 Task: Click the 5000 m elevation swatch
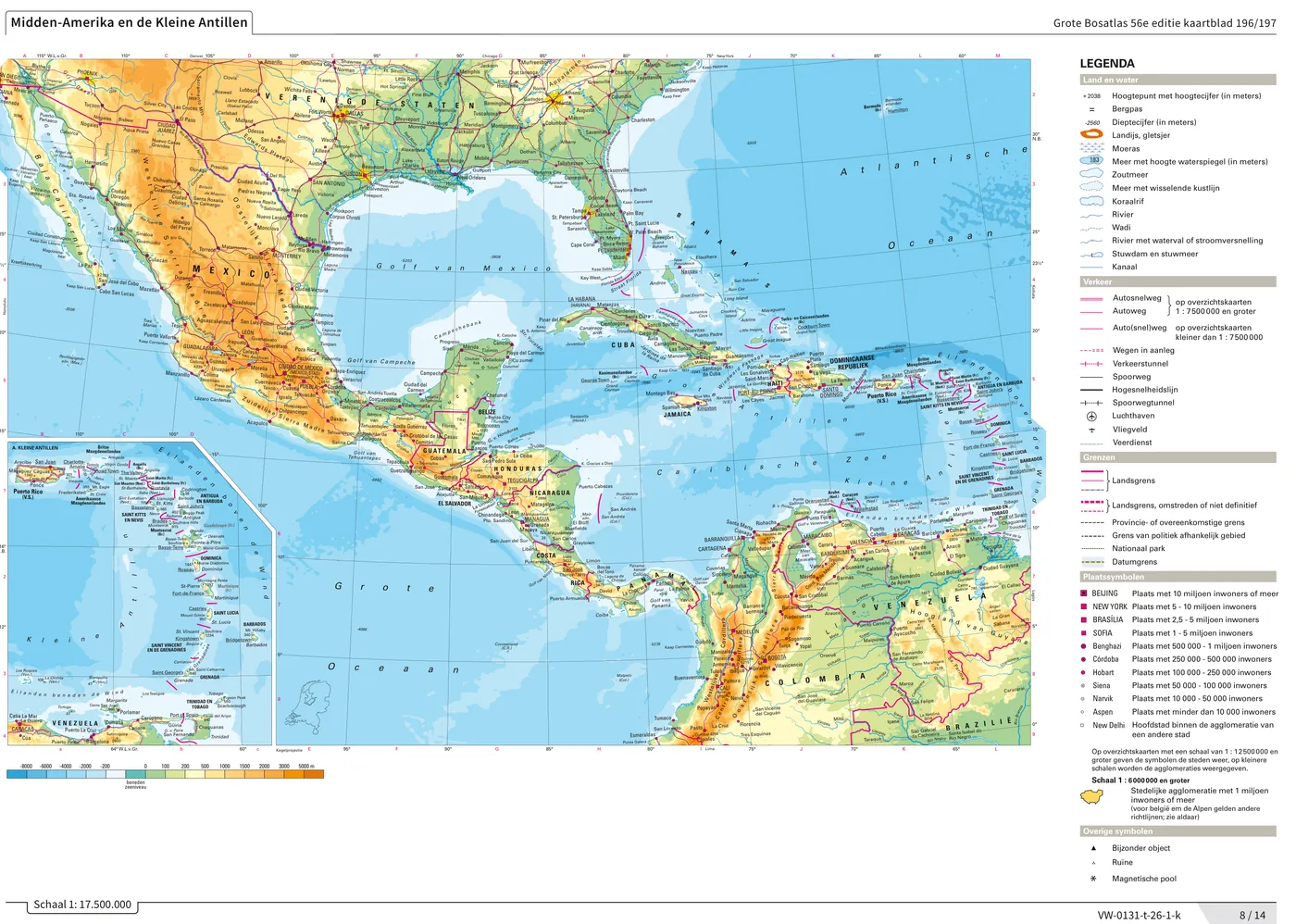click(x=314, y=775)
